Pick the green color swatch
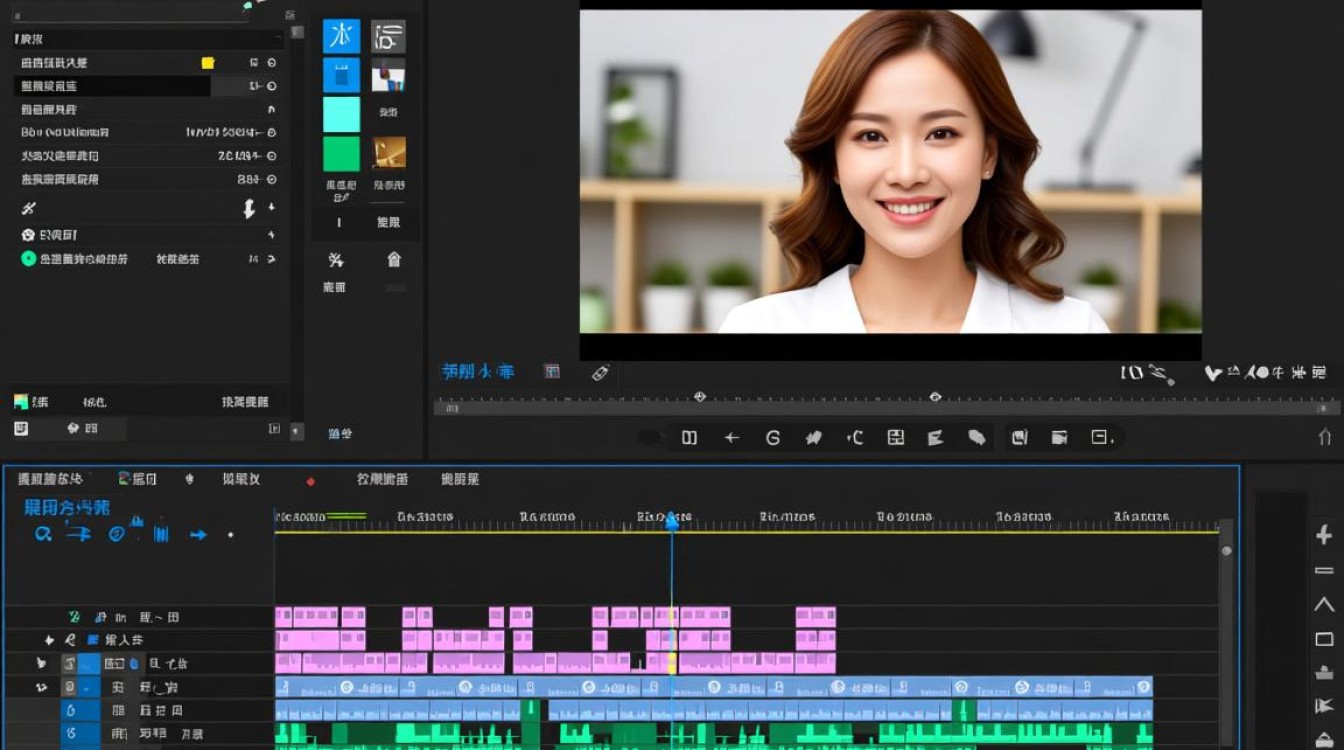This screenshot has width=1344, height=750. tap(341, 154)
